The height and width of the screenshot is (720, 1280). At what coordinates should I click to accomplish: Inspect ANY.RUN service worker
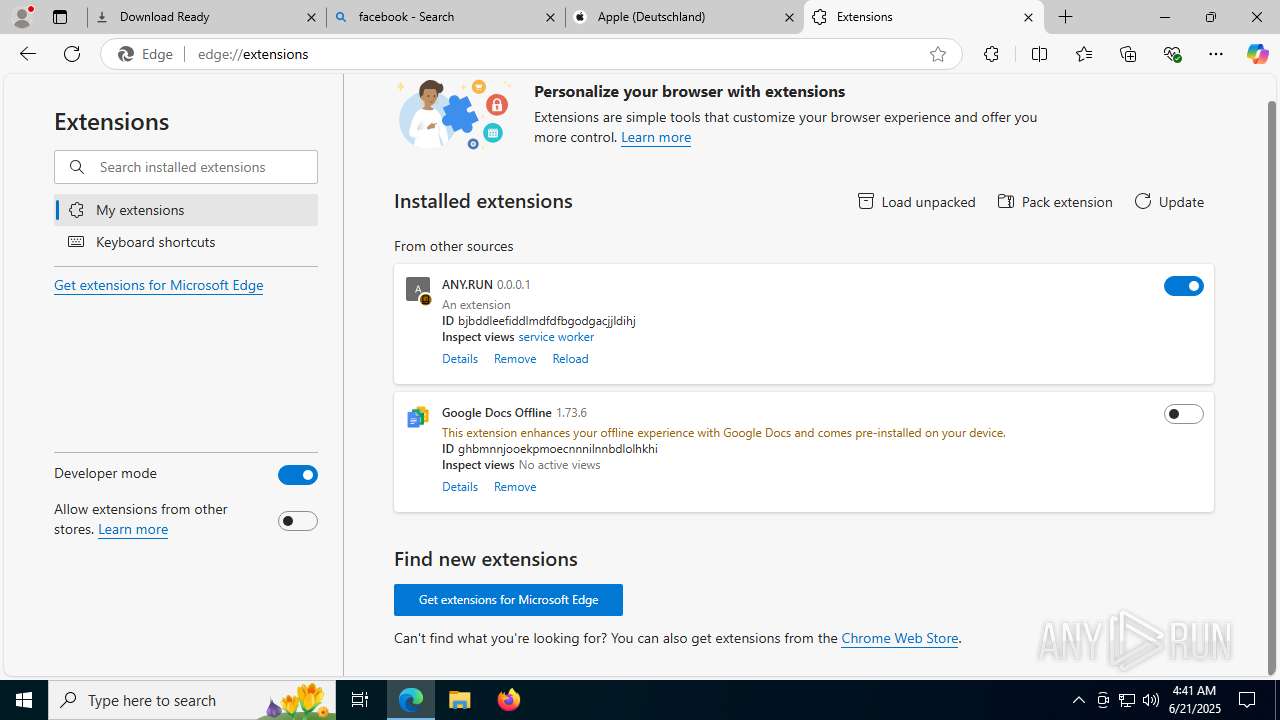pos(556,337)
